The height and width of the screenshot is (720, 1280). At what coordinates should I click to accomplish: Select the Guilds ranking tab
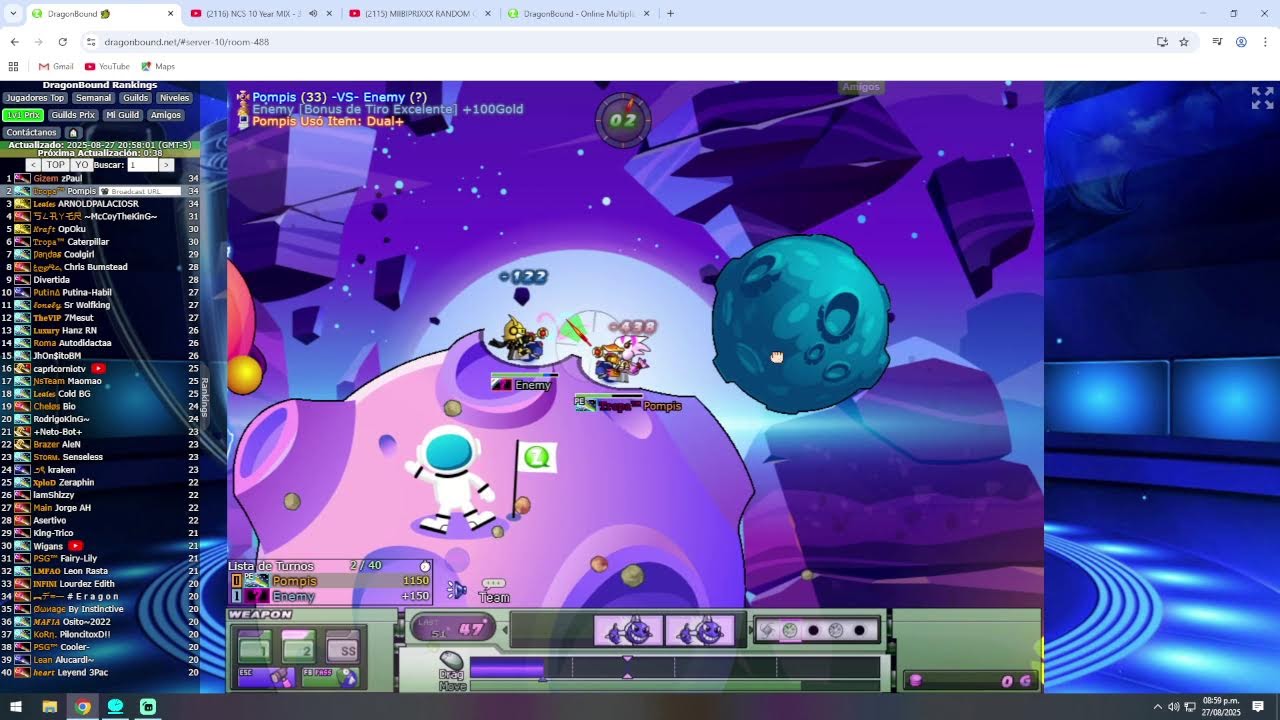point(135,98)
